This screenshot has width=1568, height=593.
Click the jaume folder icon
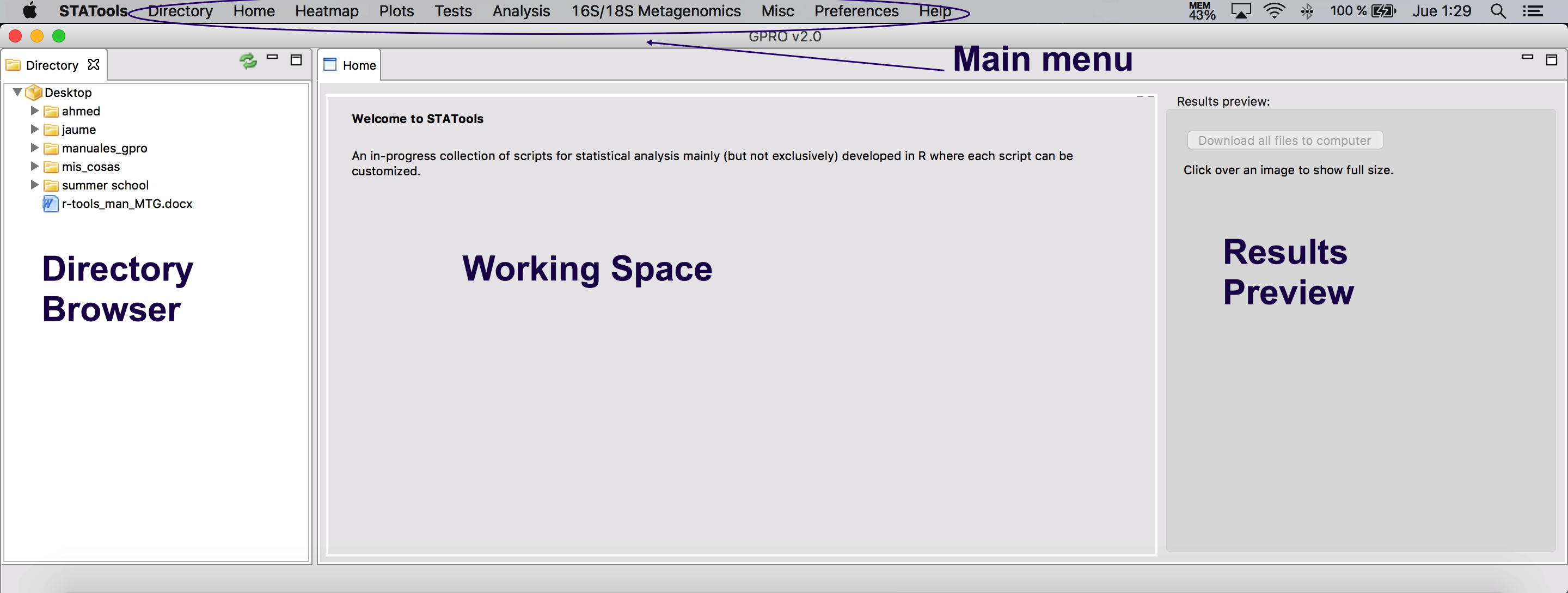coord(51,130)
